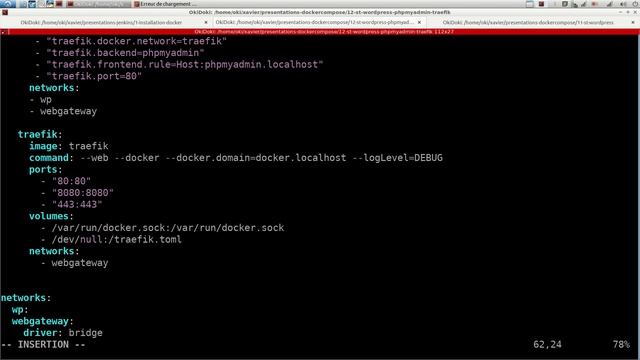Image resolution: width=640 pixels, height=360 pixels.
Task: Click the 'webgateway:' network definition key
Action: coord(42,321)
